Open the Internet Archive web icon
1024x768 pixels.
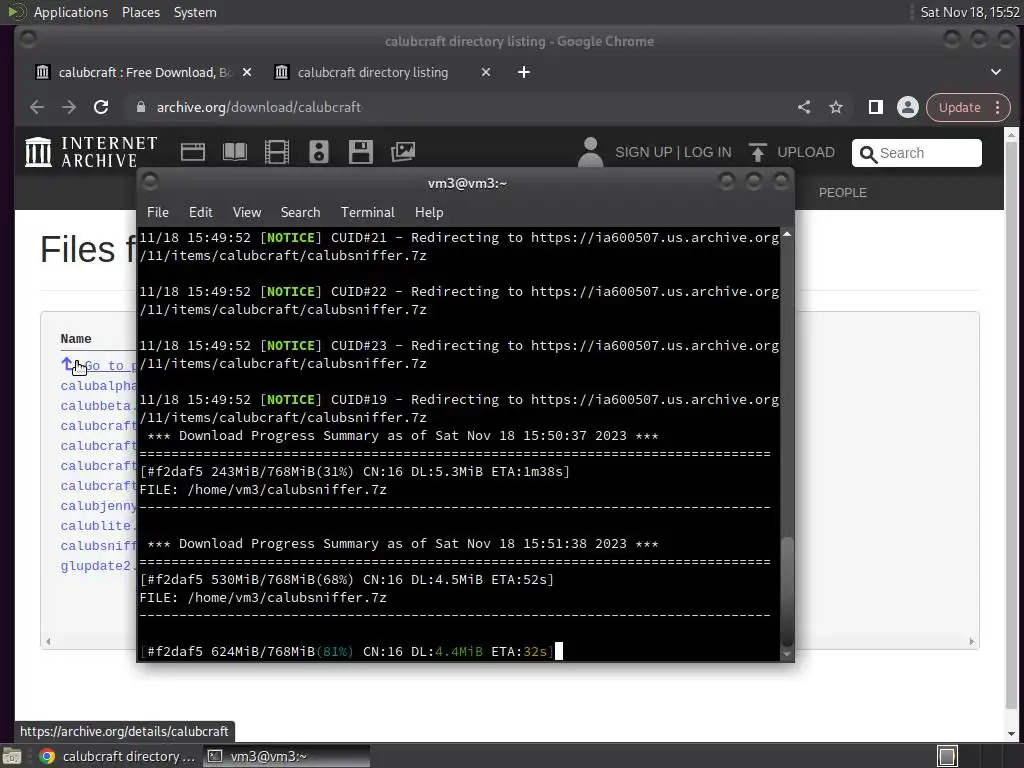[193, 152]
